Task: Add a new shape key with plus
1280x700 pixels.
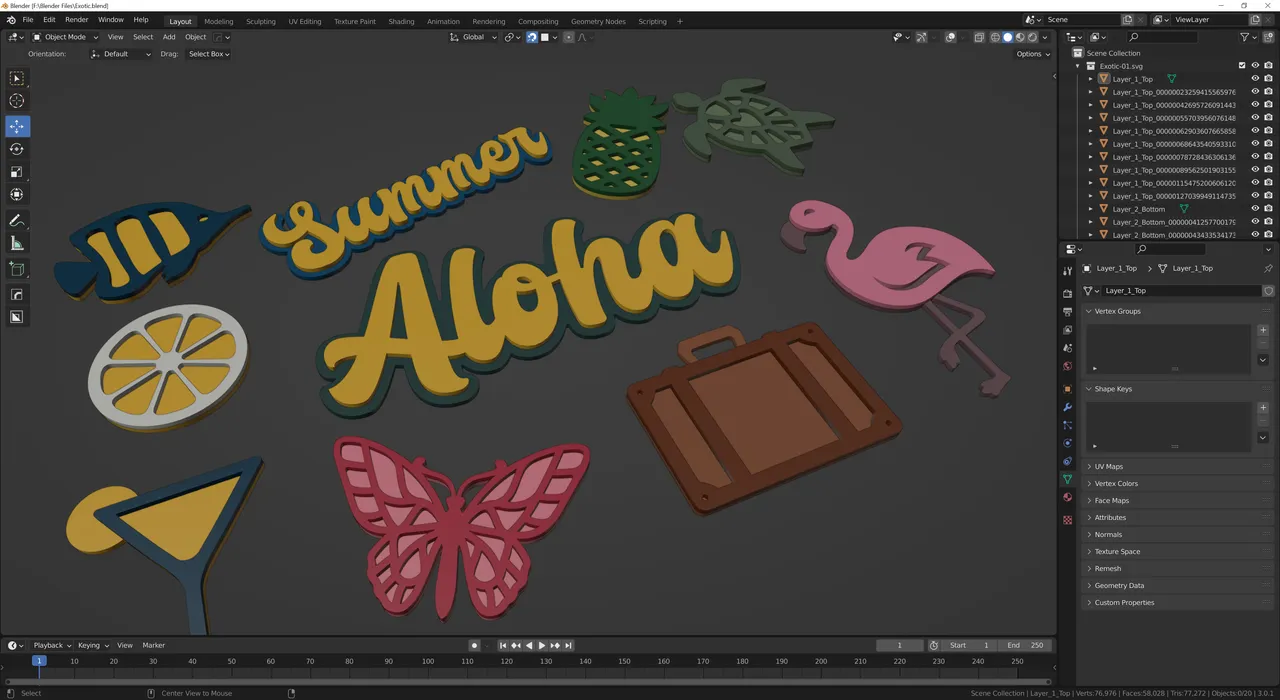Action: click(1263, 408)
